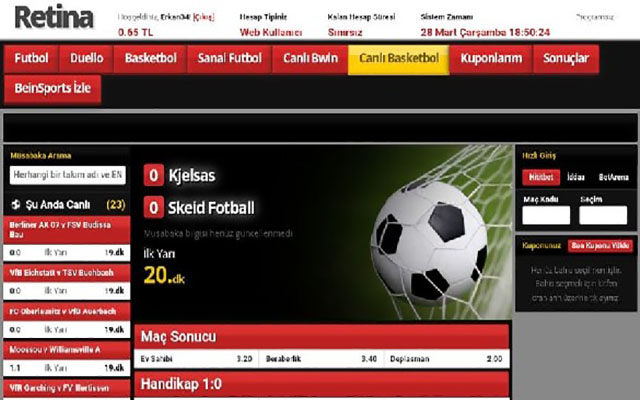Click the Retina logo
Image resolution: width=640 pixels, height=400 pixels.
click(x=54, y=17)
